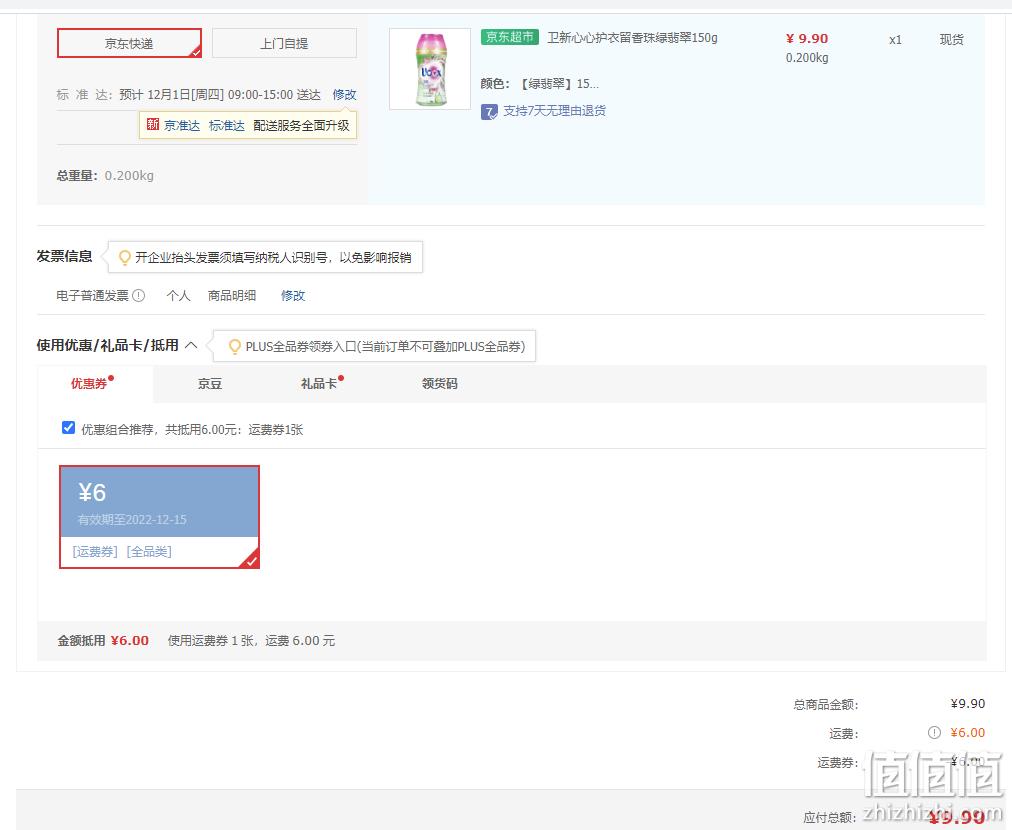Switch to 礼品卡 tab

point(319,383)
